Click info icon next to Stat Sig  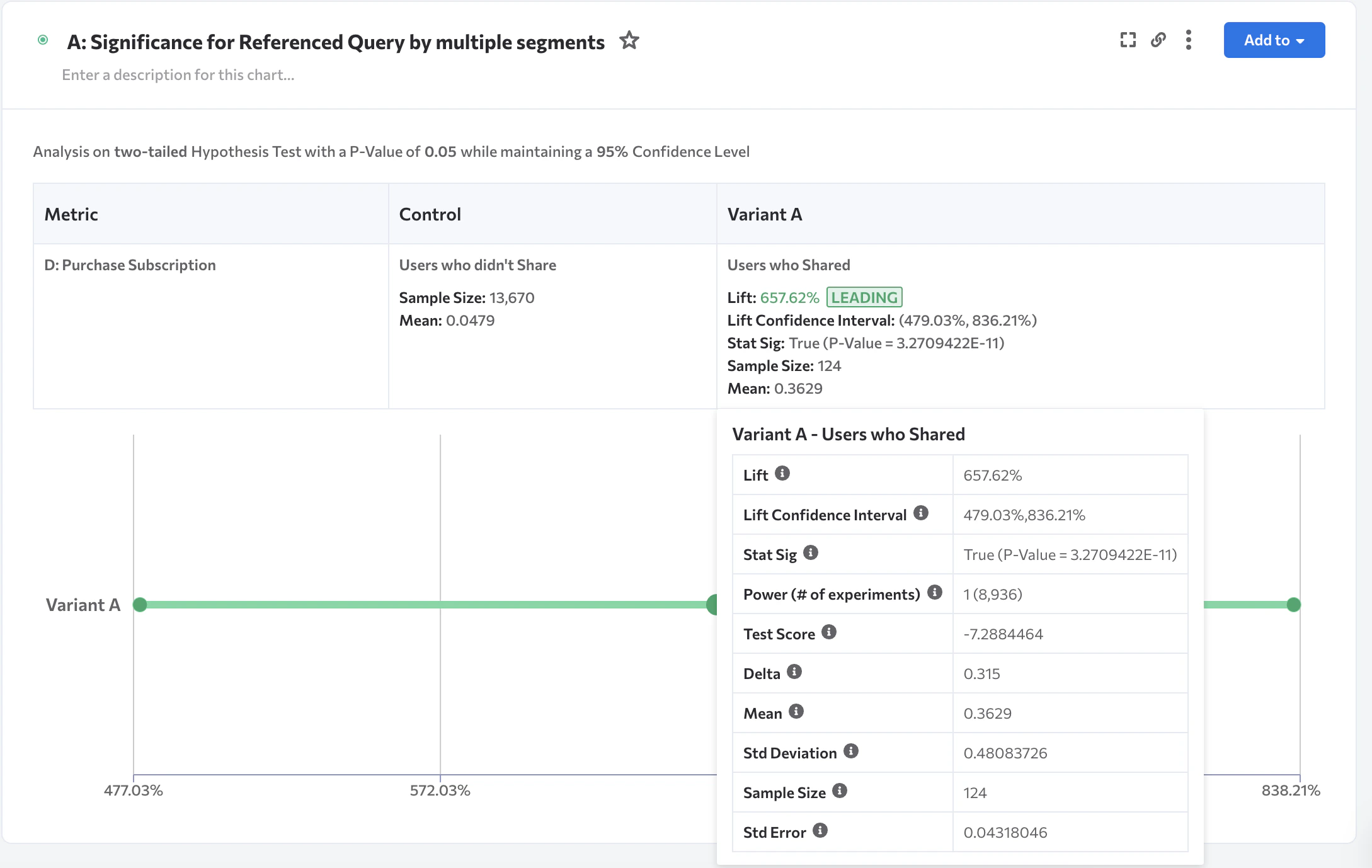click(811, 552)
